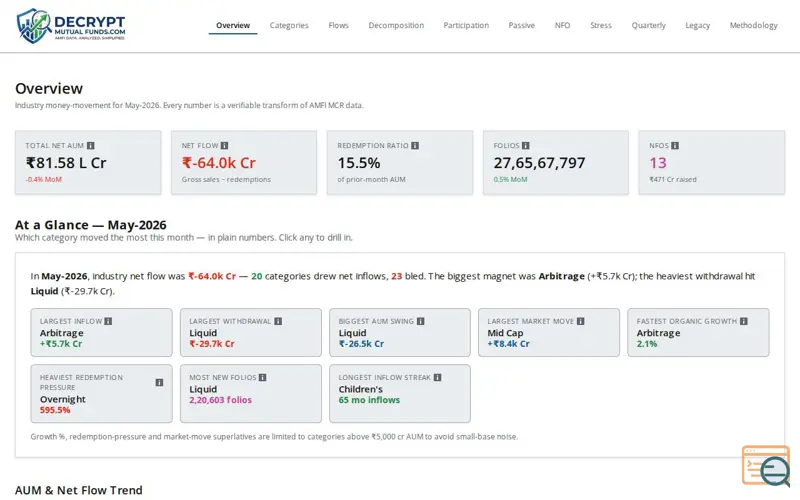This screenshot has width=800, height=500.
Task: Open Largest Withdrawal info icon
Action: tap(278, 321)
